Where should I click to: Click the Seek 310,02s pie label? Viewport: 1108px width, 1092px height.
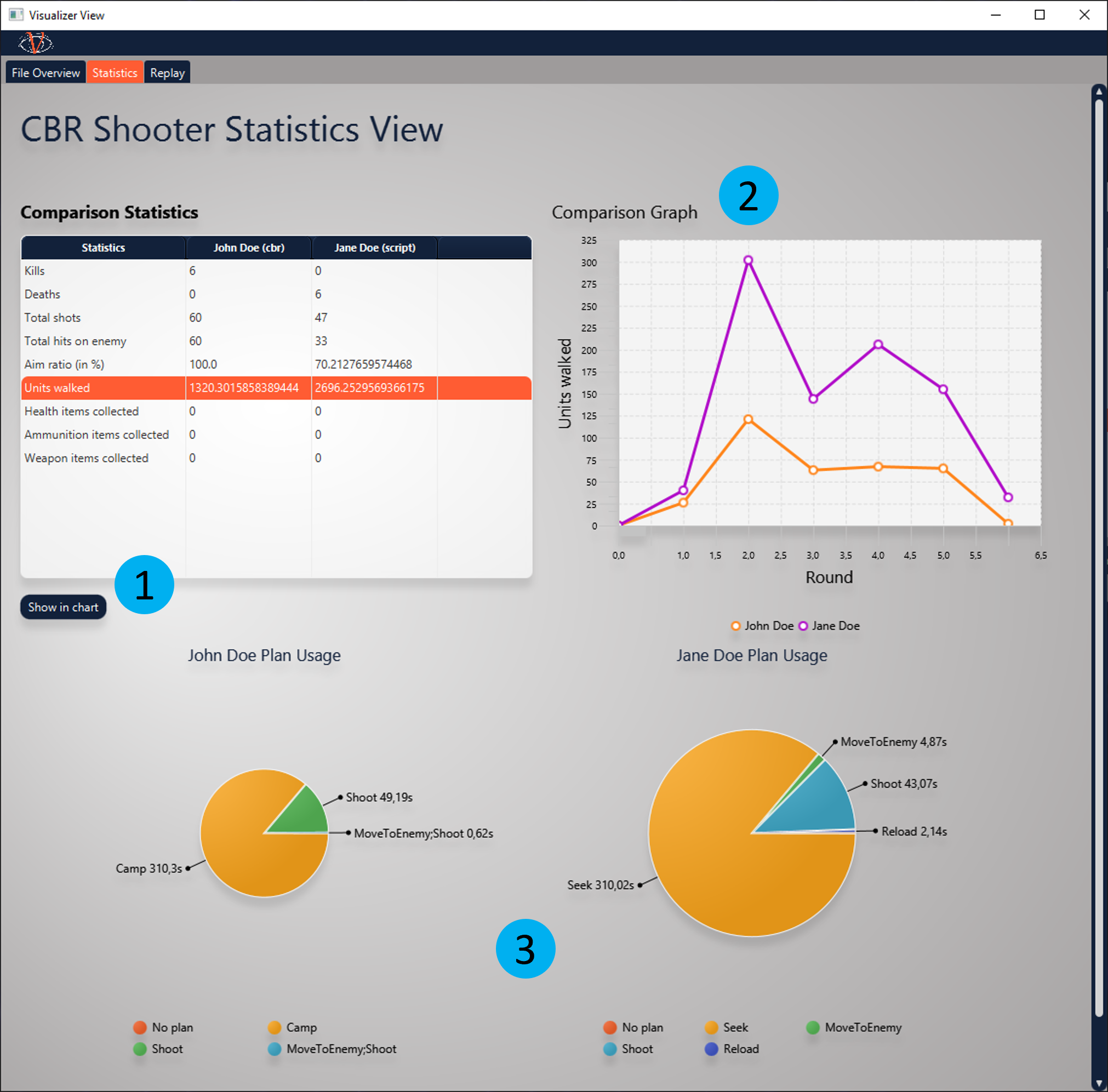coord(601,885)
